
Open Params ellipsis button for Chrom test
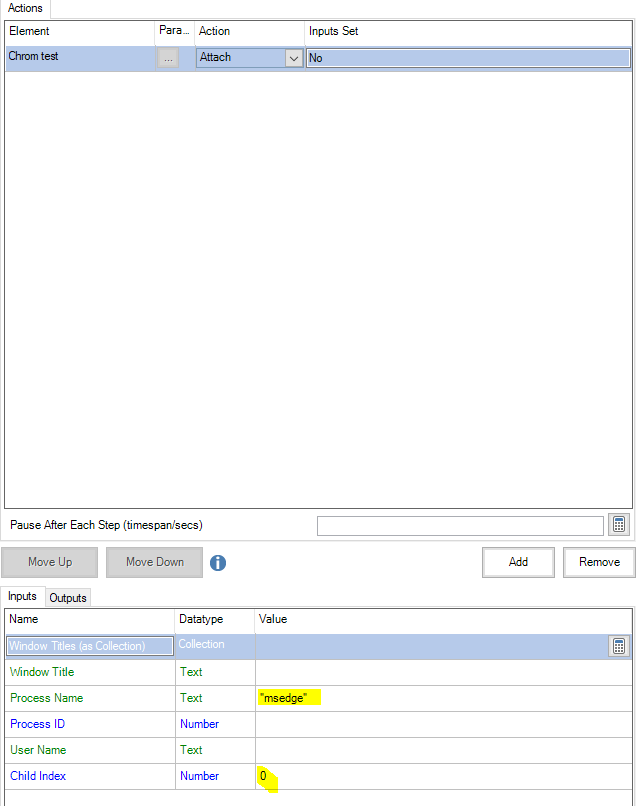[168, 58]
